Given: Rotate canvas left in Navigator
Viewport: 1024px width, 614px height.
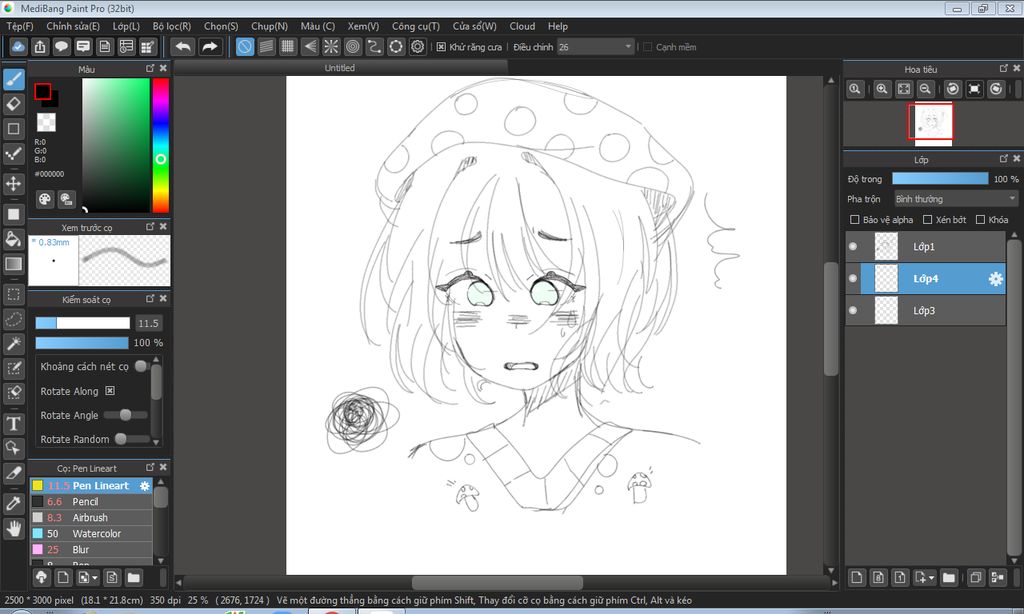Looking at the screenshot, I should tap(953, 89).
